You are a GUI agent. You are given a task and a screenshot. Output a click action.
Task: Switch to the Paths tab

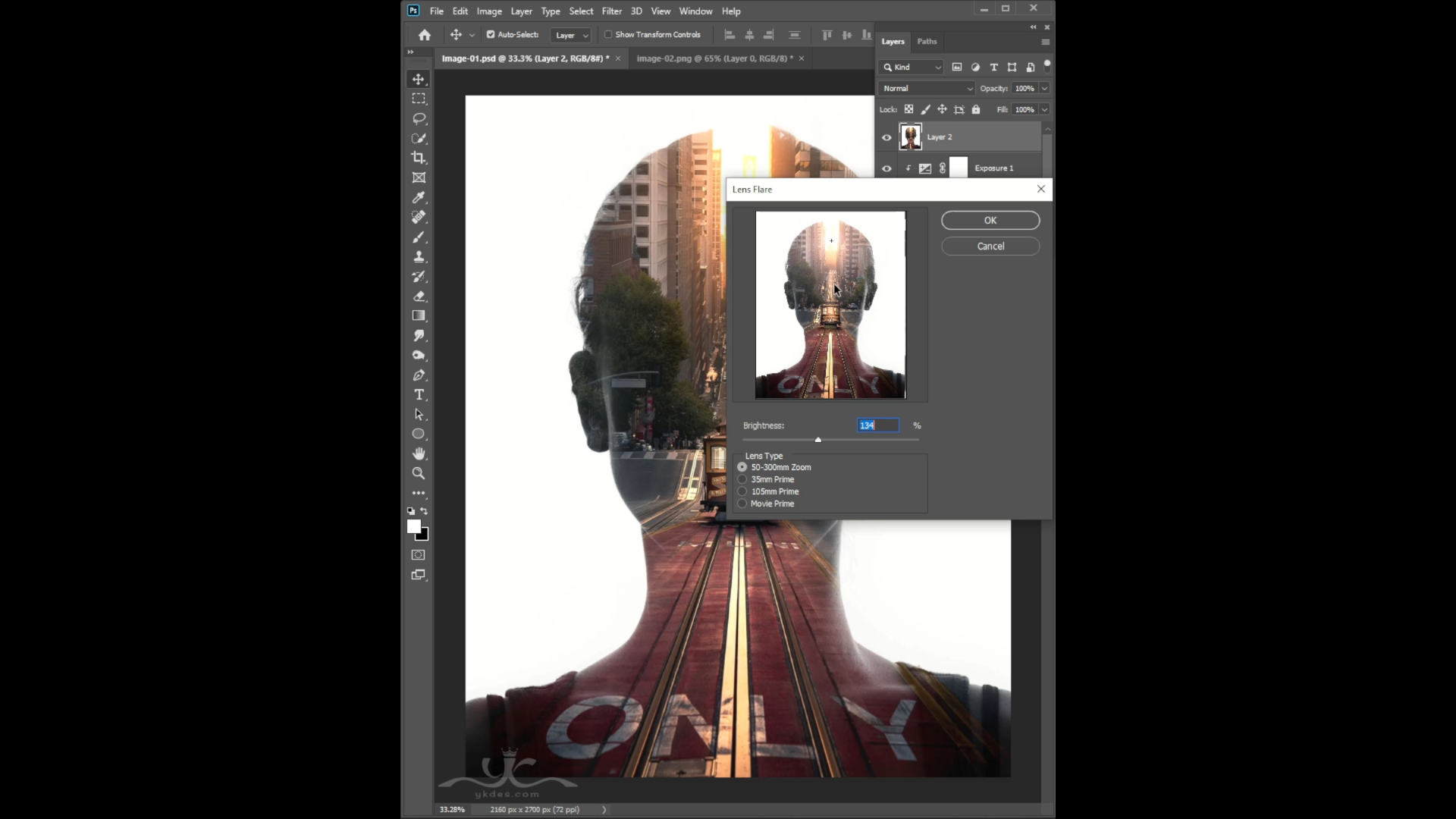(927, 42)
